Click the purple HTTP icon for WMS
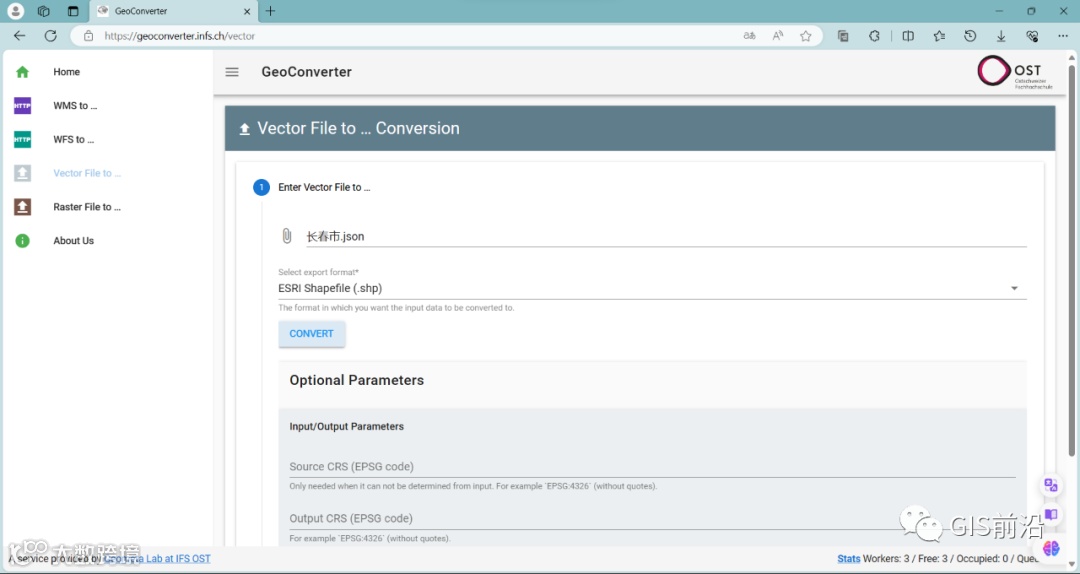 coord(22,106)
